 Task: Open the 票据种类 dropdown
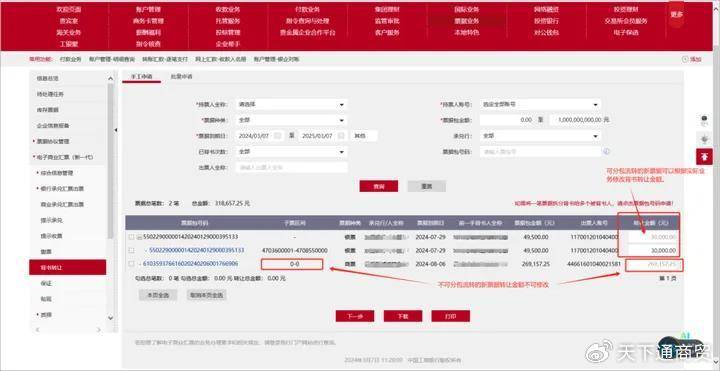(x=291, y=120)
